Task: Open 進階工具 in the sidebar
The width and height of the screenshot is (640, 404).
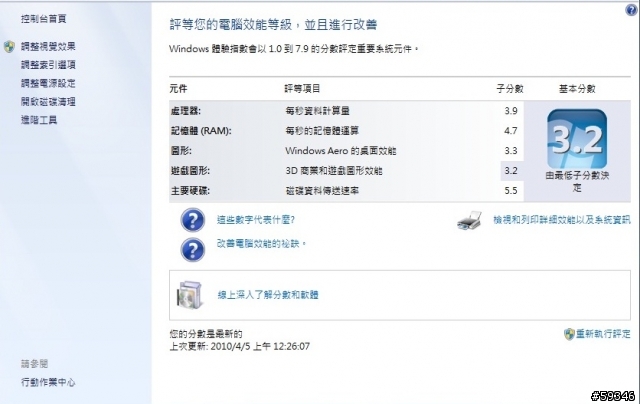Action: coord(39,120)
